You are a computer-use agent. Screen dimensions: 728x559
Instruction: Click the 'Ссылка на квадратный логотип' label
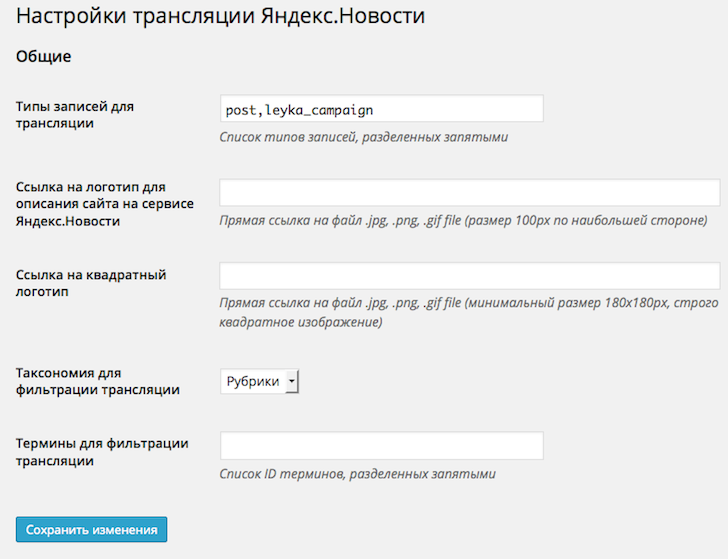91,283
